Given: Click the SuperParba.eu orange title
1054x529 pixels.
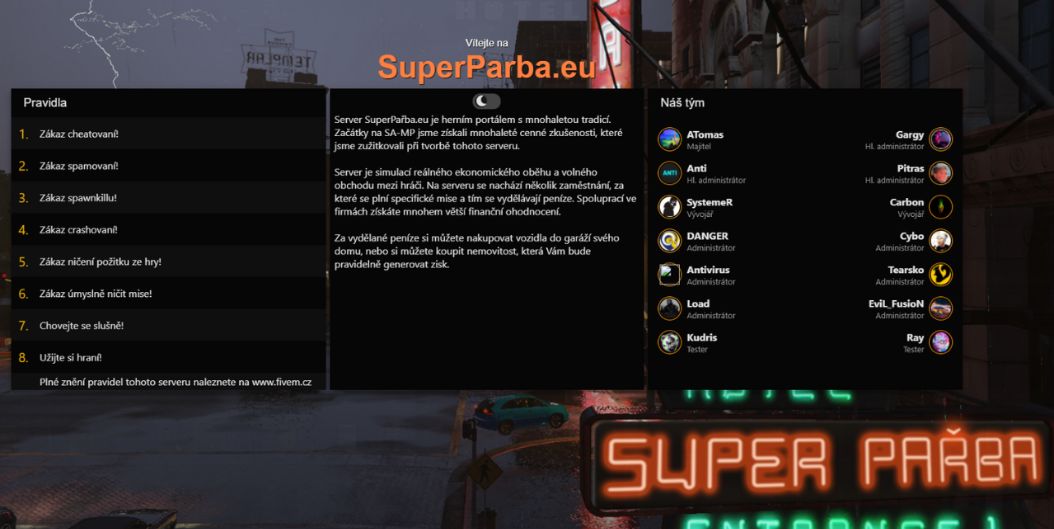Looking at the screenshot, I should click(x=487, y=67).
